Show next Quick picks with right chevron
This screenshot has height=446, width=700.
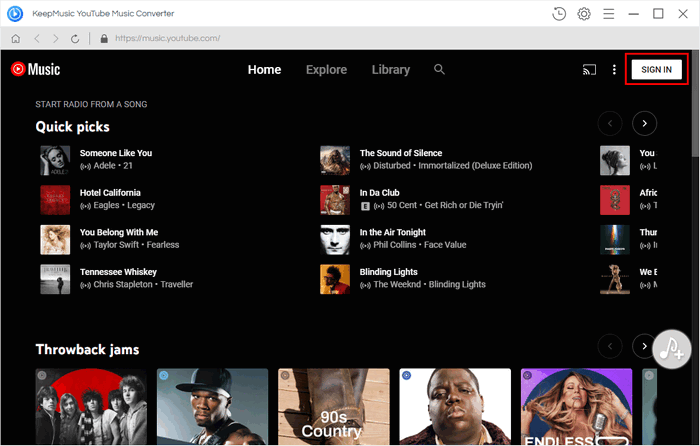tap(644, 123)
